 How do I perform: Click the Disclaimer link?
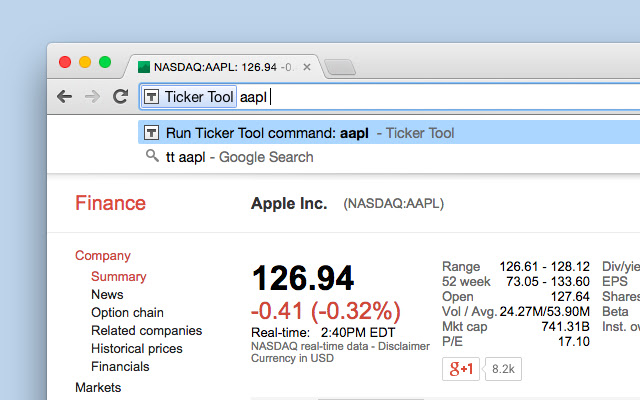pyautogui.click(x=404, y=346)
